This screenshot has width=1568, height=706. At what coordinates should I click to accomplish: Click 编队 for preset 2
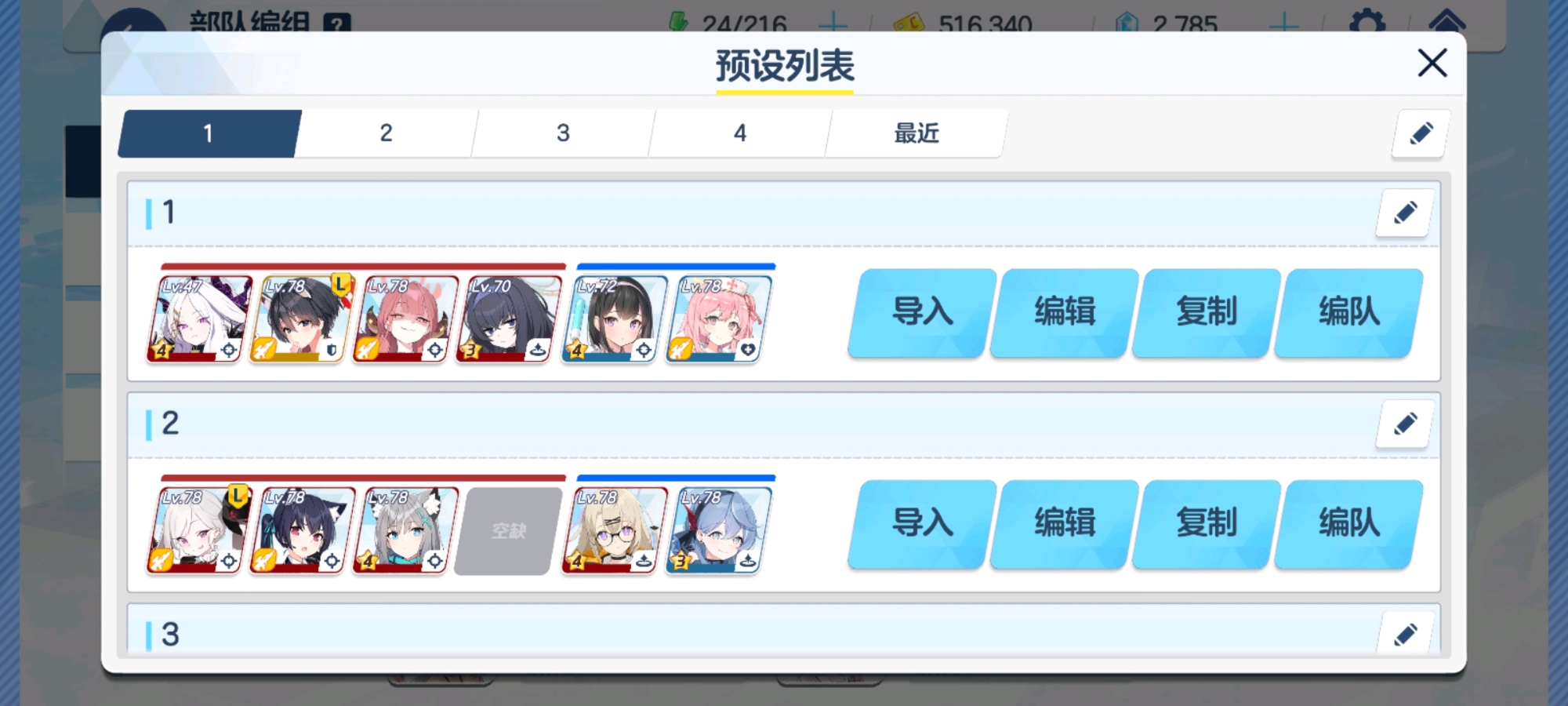[1348, 523]
